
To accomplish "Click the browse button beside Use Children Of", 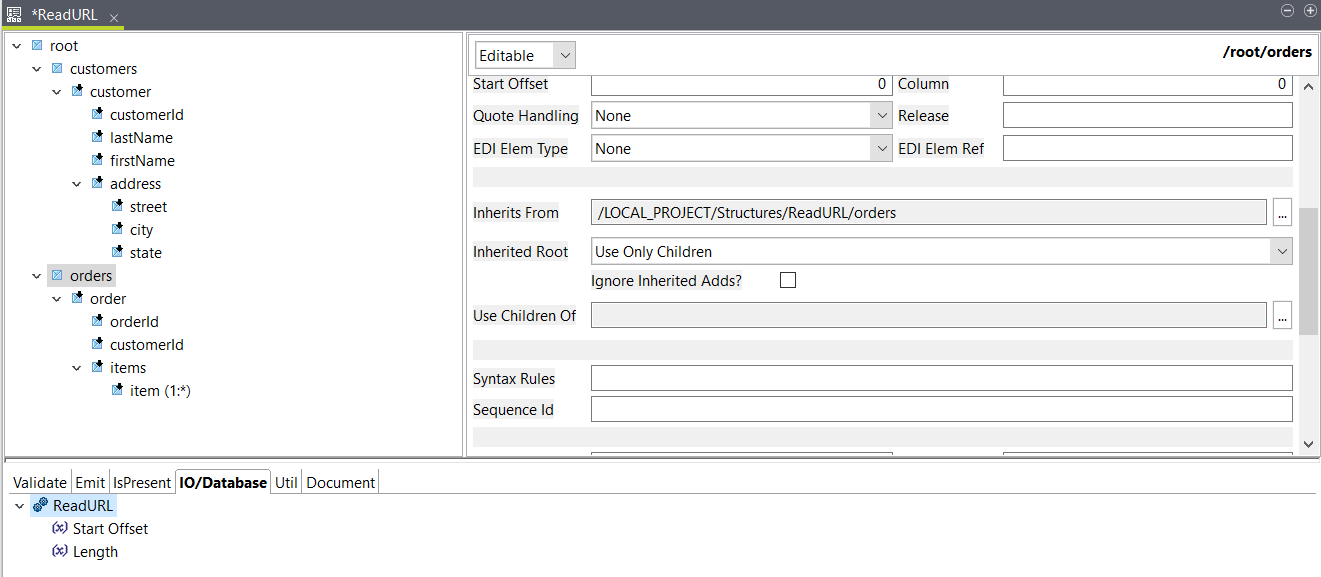I will pyautogui.click(x=1282, y=316).
